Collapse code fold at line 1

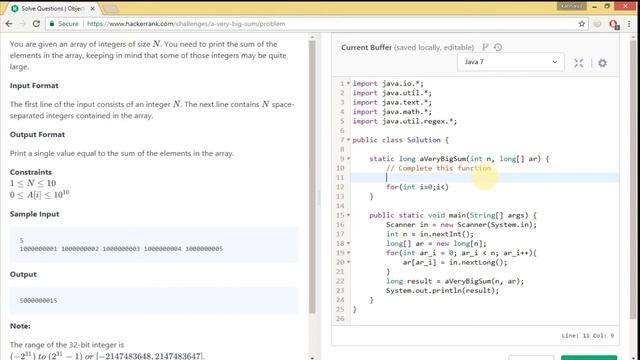(348, 83)
